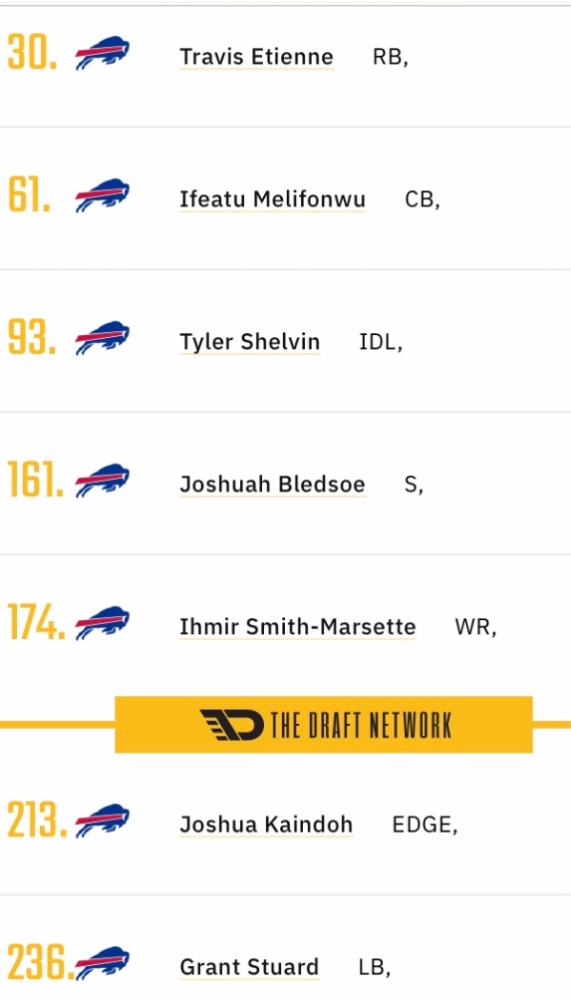Click the Bills logo beside pick 93

point(102,339)
